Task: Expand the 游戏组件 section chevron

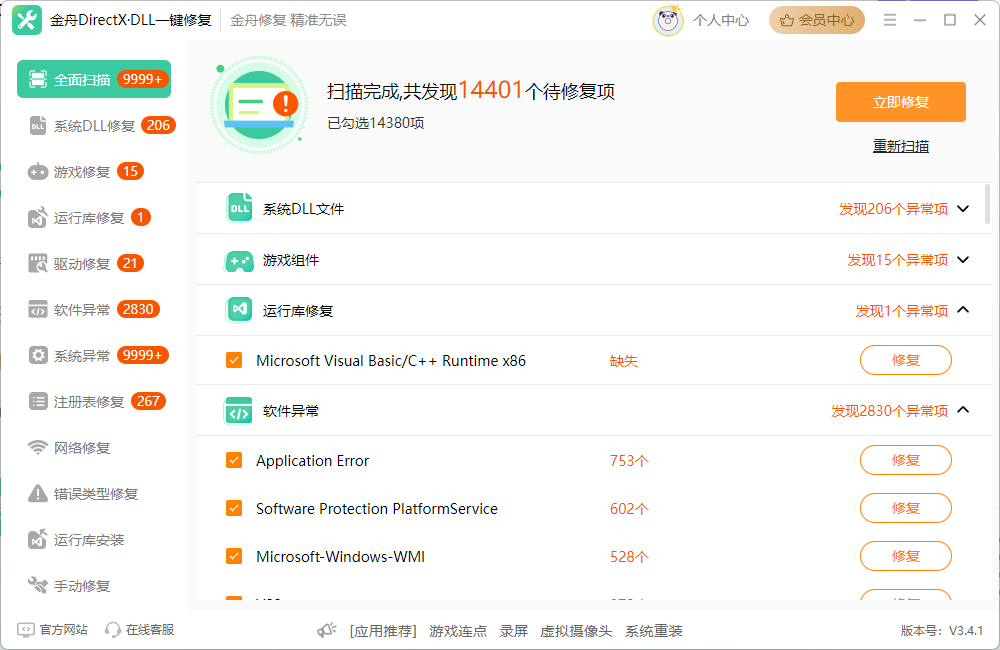Action: click(x=964, y=260)
